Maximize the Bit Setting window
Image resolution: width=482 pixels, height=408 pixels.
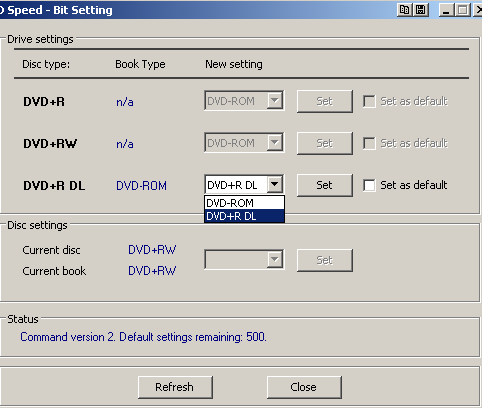(463, 10)
